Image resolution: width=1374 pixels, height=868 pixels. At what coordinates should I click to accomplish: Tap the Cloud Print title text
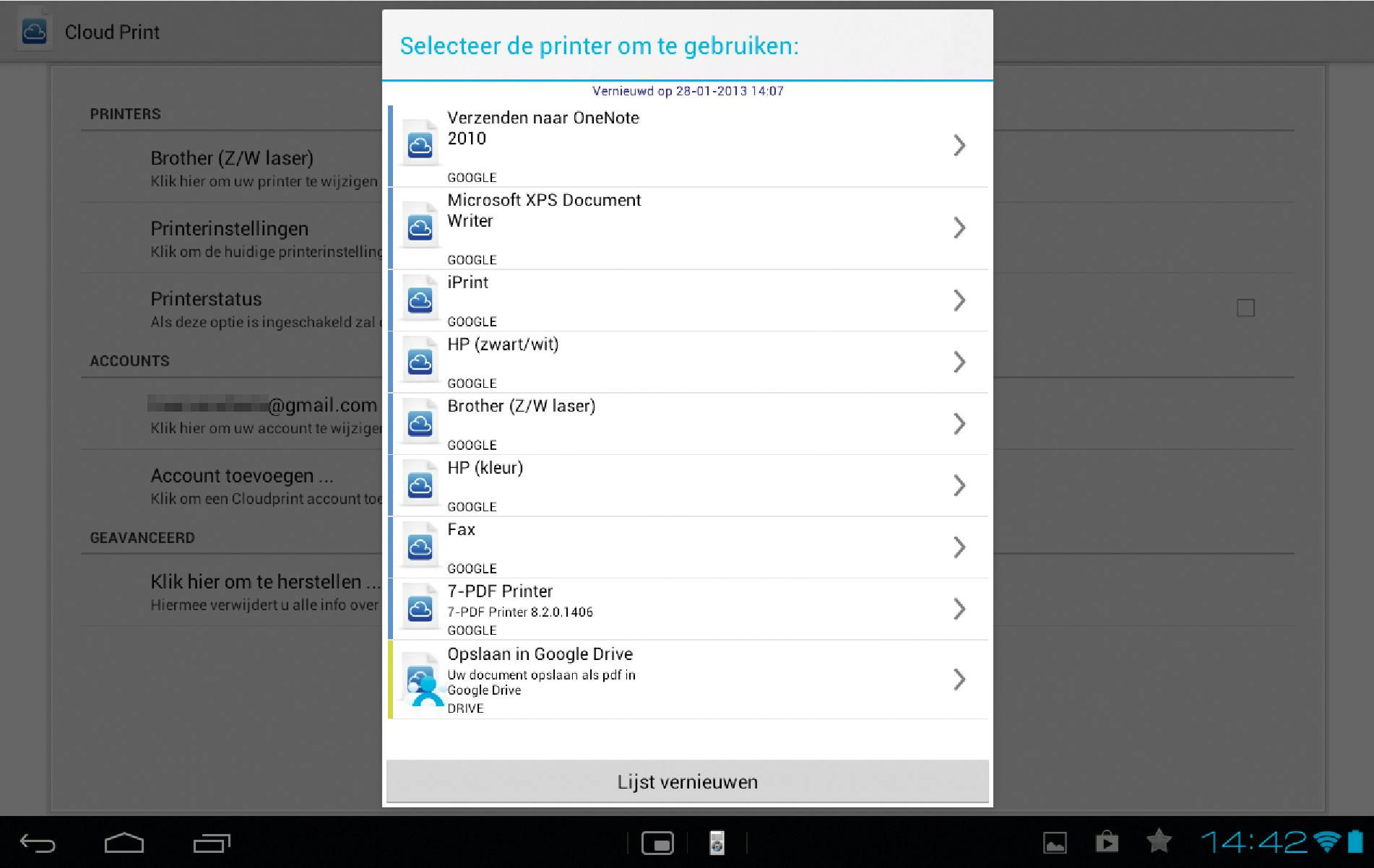(x=112, y=32)
